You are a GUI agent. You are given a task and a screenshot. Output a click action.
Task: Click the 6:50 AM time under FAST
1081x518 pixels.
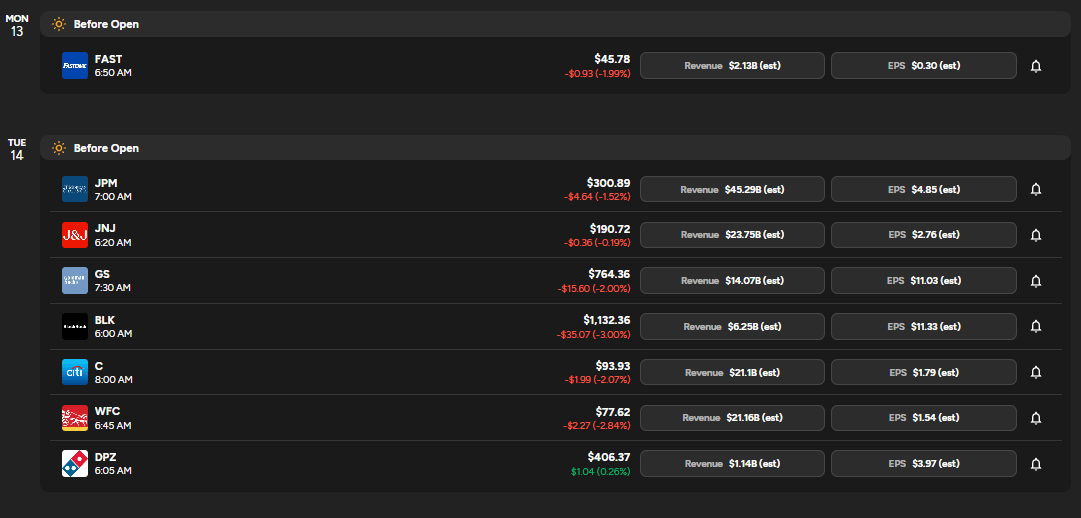113,73
